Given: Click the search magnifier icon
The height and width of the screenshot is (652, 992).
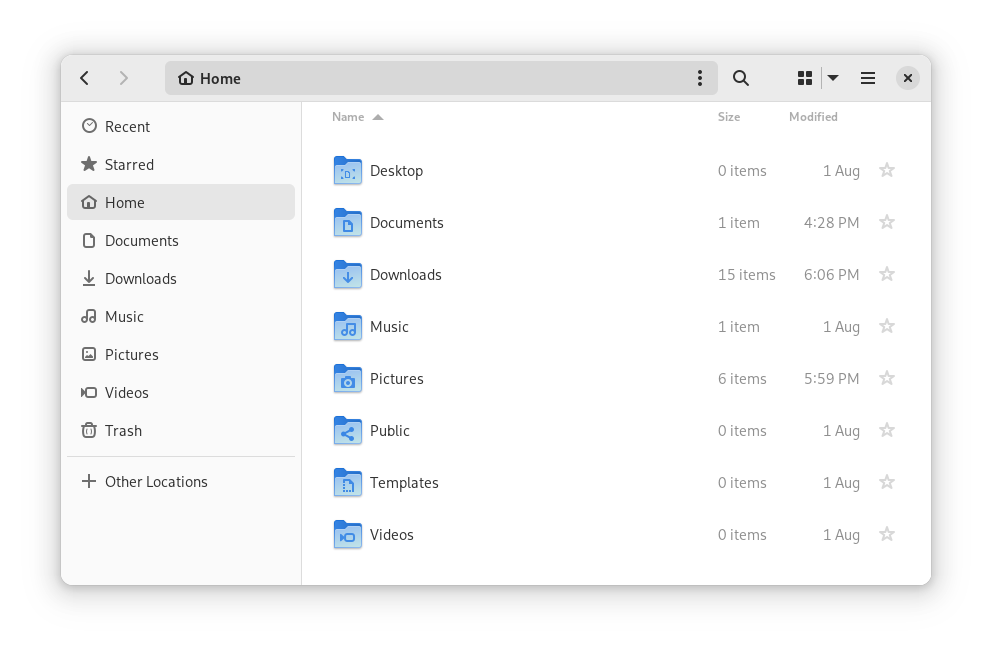Looking at the screenshot, I should [x=741, y=78].
